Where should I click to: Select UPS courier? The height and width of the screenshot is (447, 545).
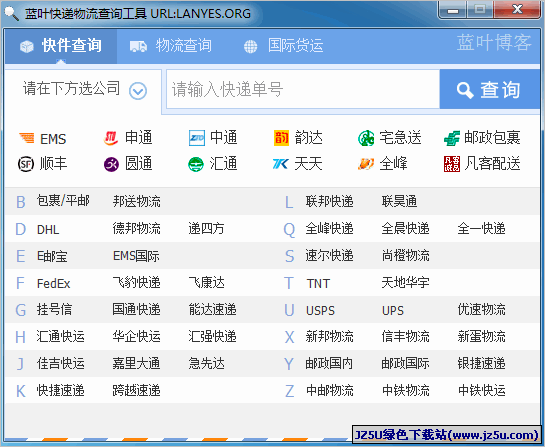(x=393, y=310)
